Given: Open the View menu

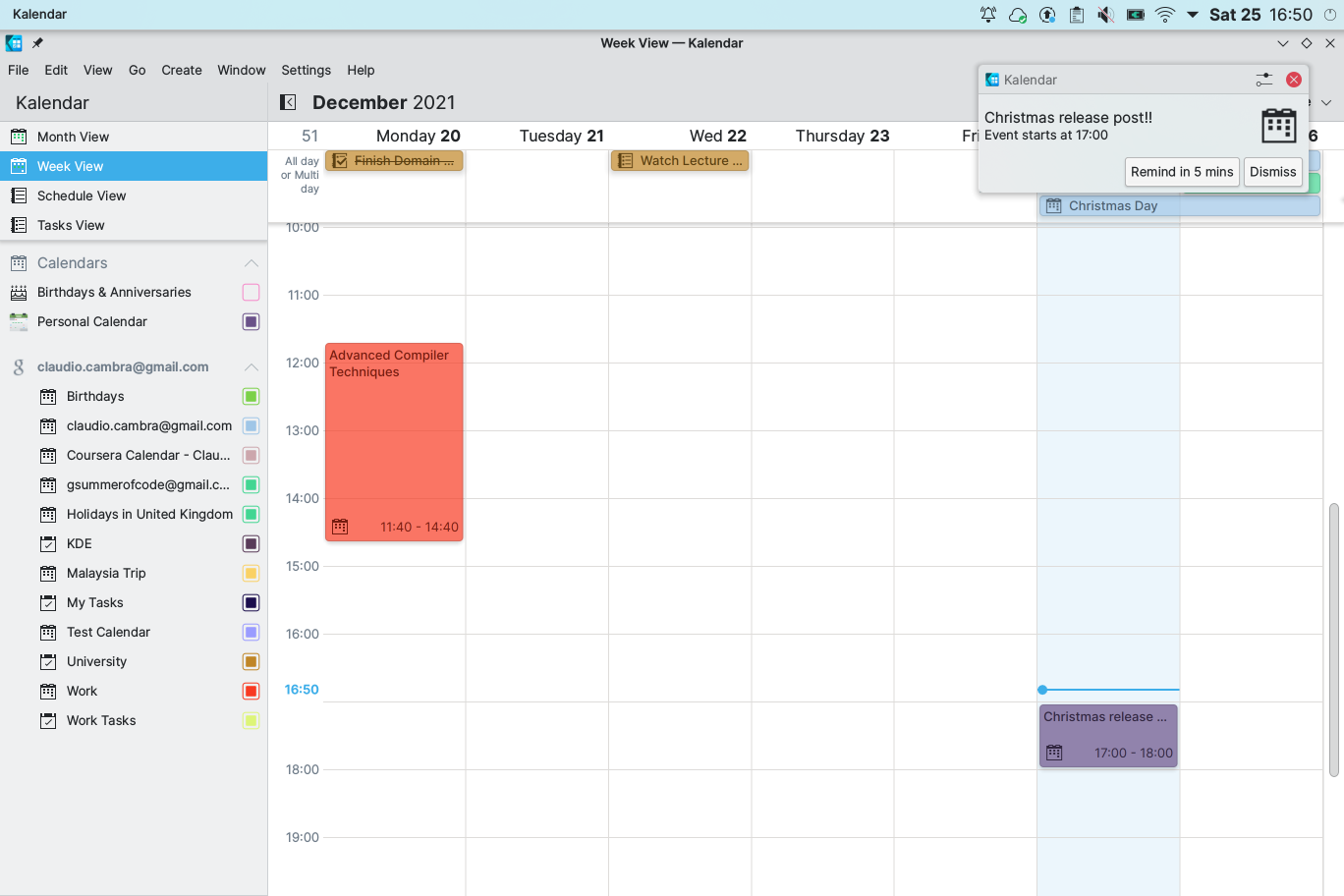Looking at the screenshot, I should coord(97,70).
